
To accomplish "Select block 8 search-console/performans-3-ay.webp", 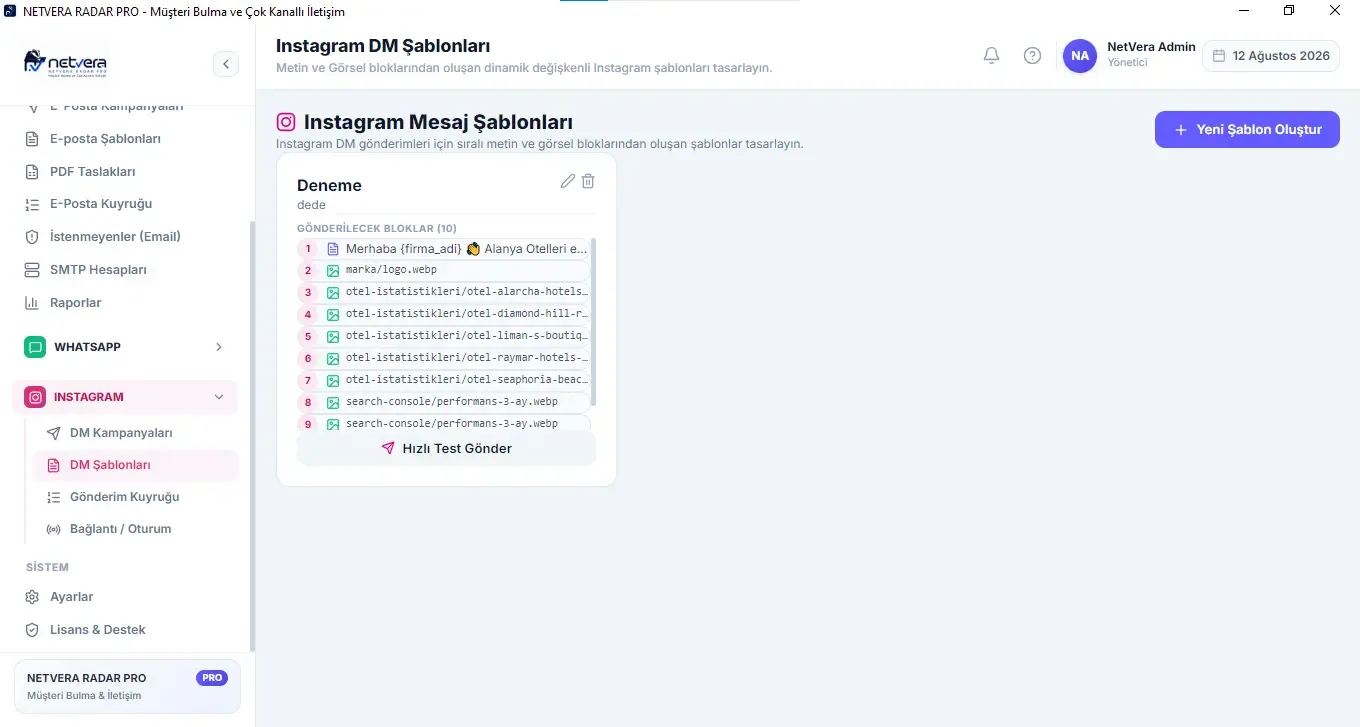I will tap(443, 402).
